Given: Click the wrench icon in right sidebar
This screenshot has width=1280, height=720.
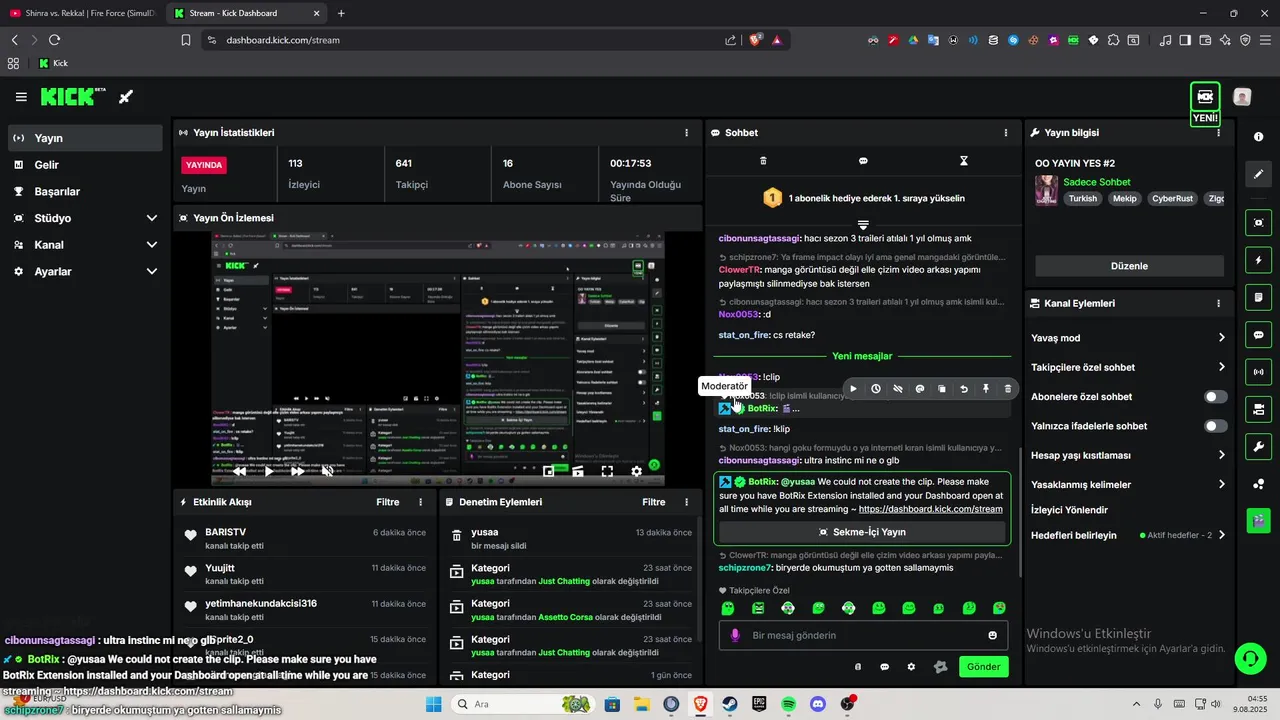Looking at the screenshot, I should tap(1259, 446).
